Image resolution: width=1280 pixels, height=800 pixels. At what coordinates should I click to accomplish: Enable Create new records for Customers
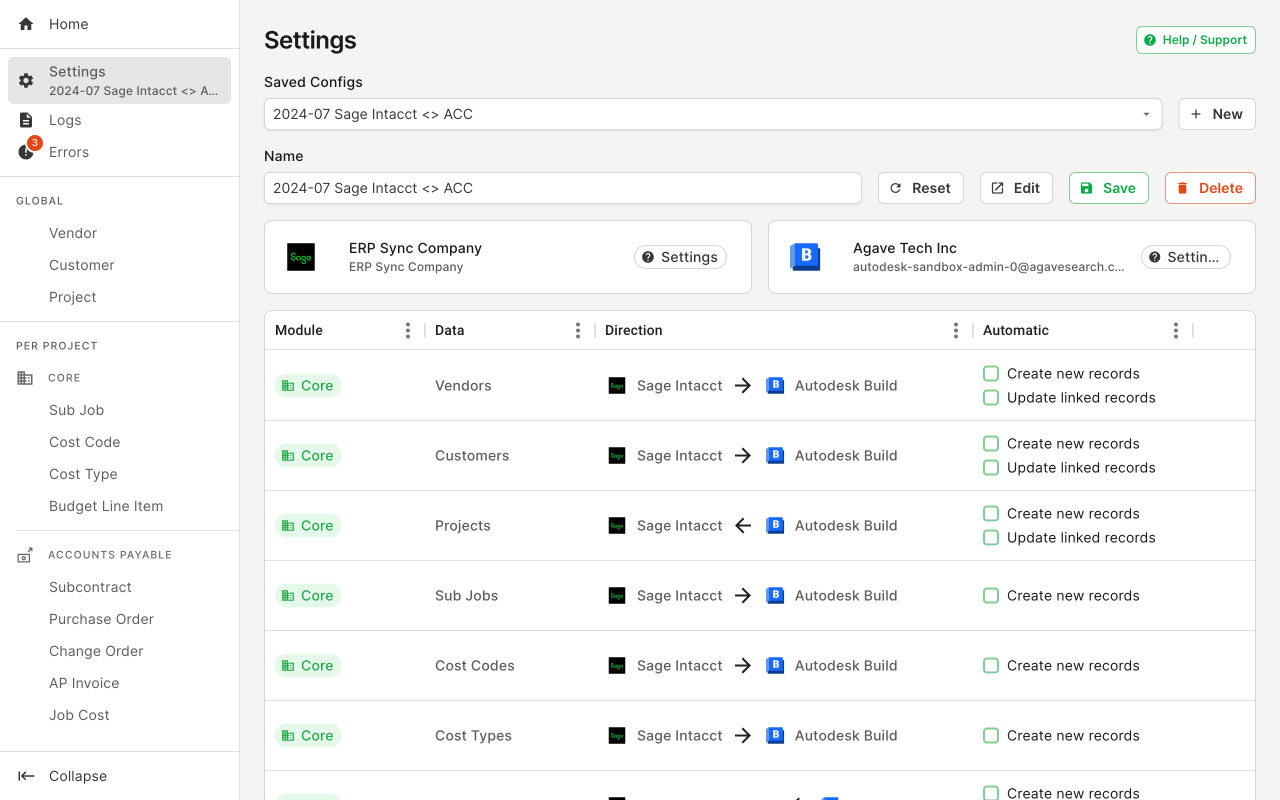[x=991, y=443]
